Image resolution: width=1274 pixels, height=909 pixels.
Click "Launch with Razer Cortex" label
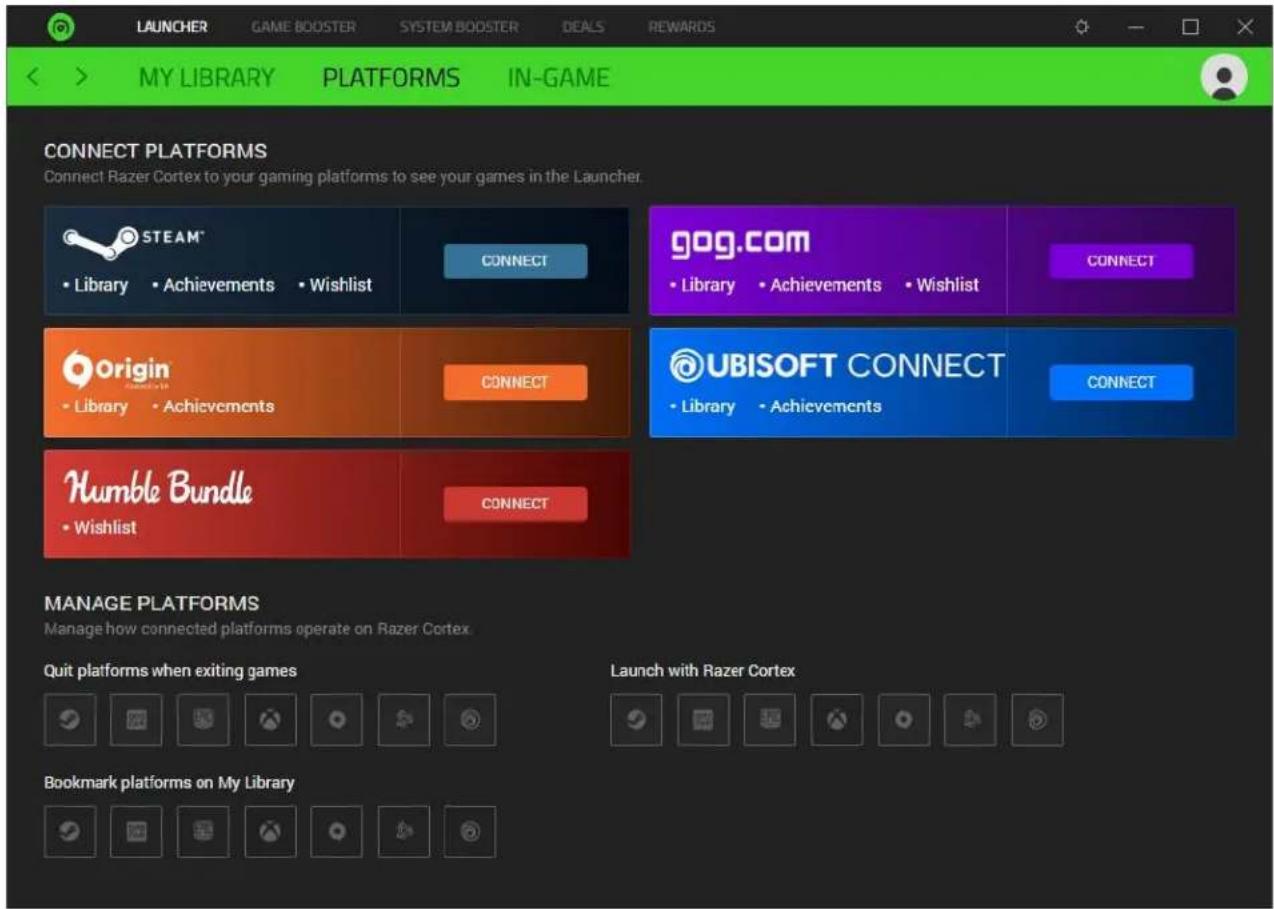pyautogui.click(x=703, y=670)
